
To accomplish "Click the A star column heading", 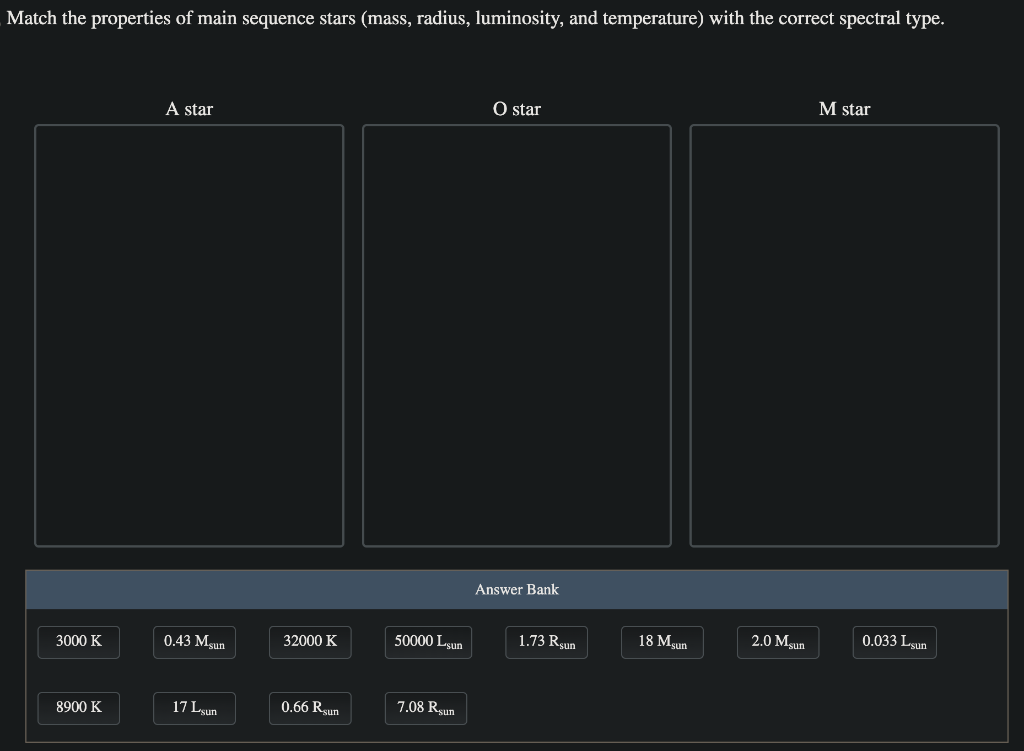I will [x=189, y=108].
